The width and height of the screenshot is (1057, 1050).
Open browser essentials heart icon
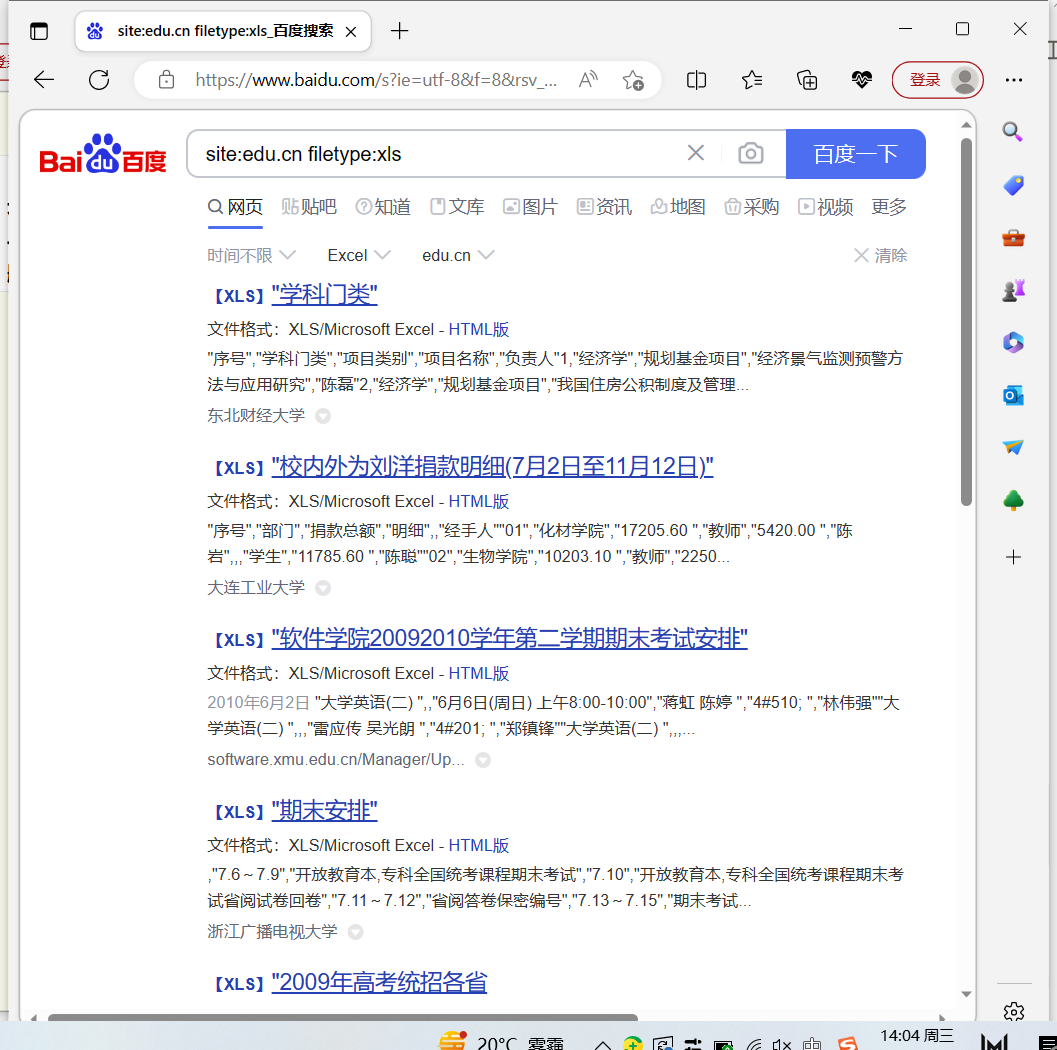click(x=862, y=80)
